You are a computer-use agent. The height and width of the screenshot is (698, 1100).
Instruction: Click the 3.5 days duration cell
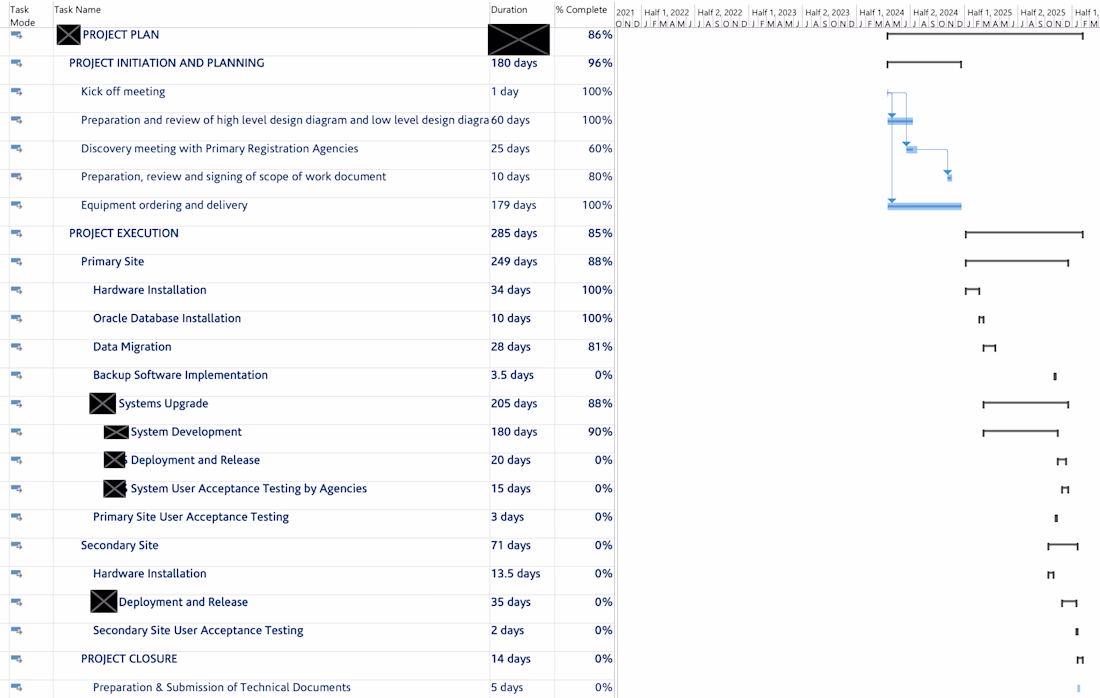click(x=512, y=375)
